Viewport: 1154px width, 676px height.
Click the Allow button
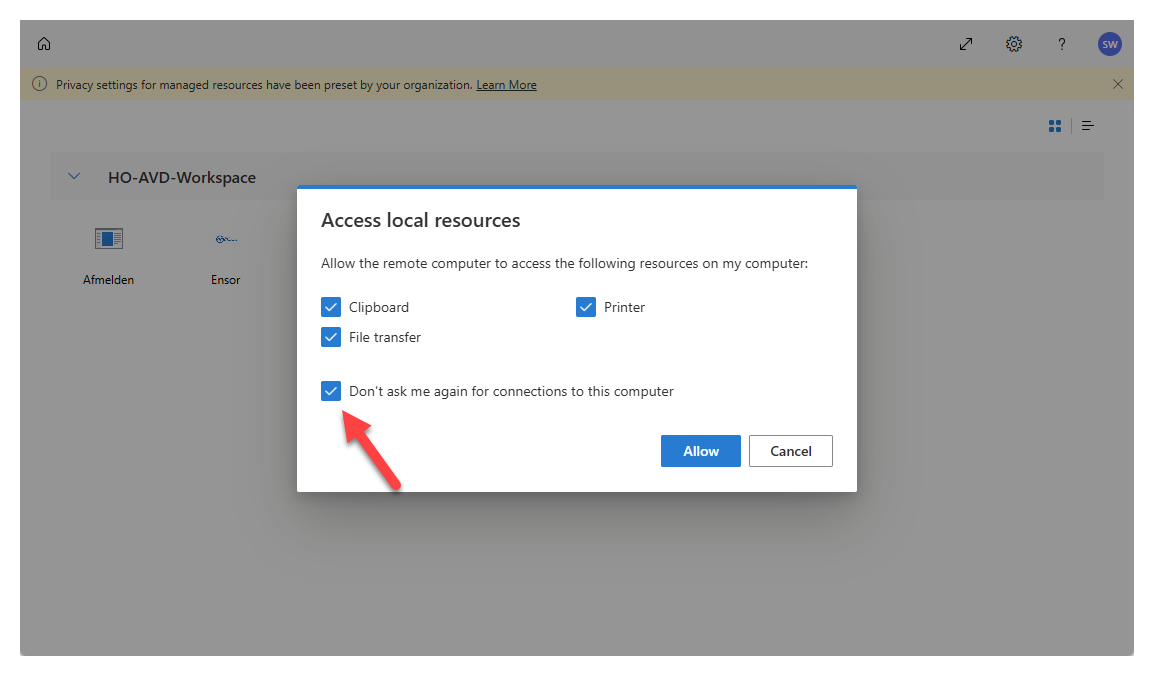pos(700,451)
